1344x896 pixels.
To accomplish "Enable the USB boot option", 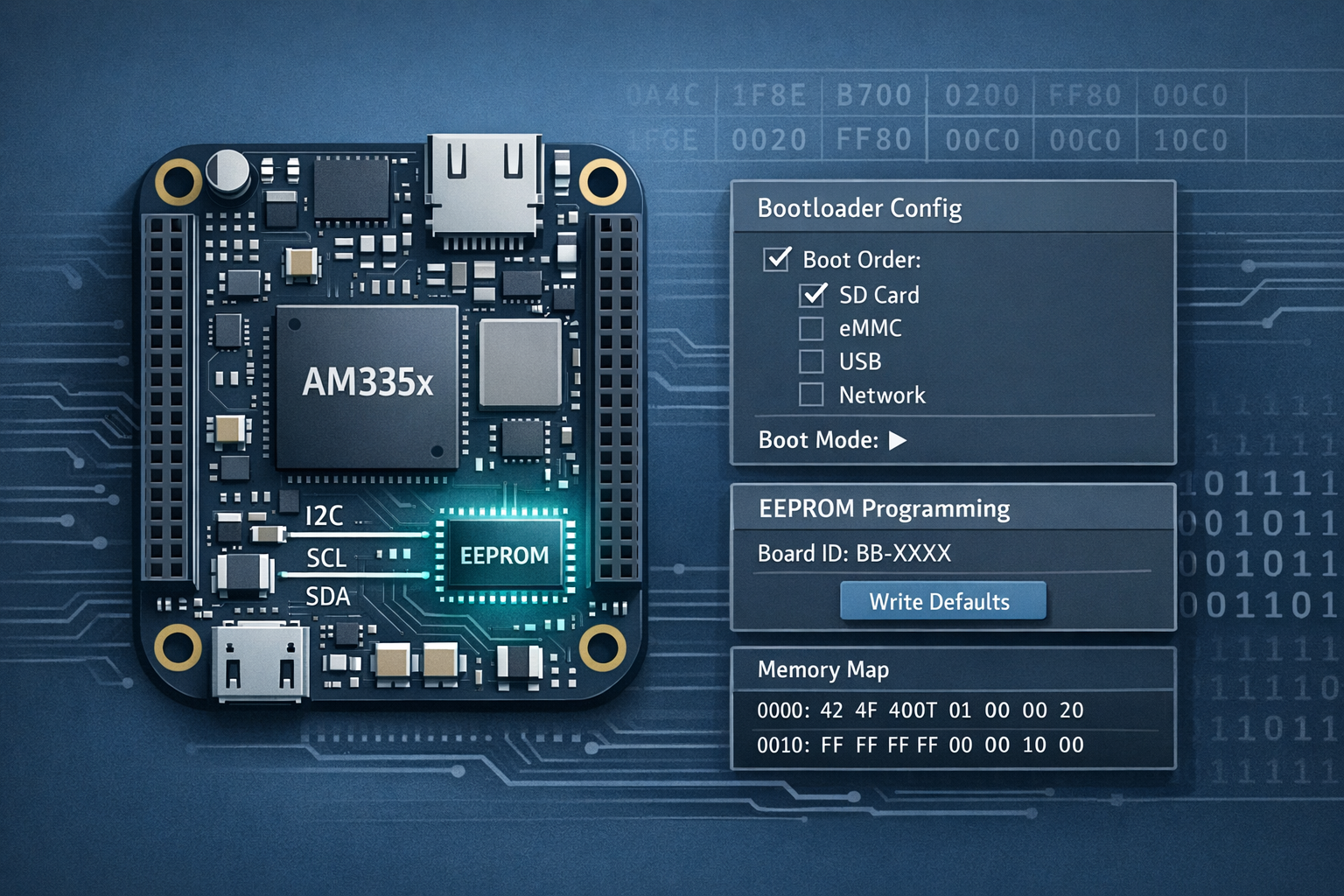I will (811, 361).
